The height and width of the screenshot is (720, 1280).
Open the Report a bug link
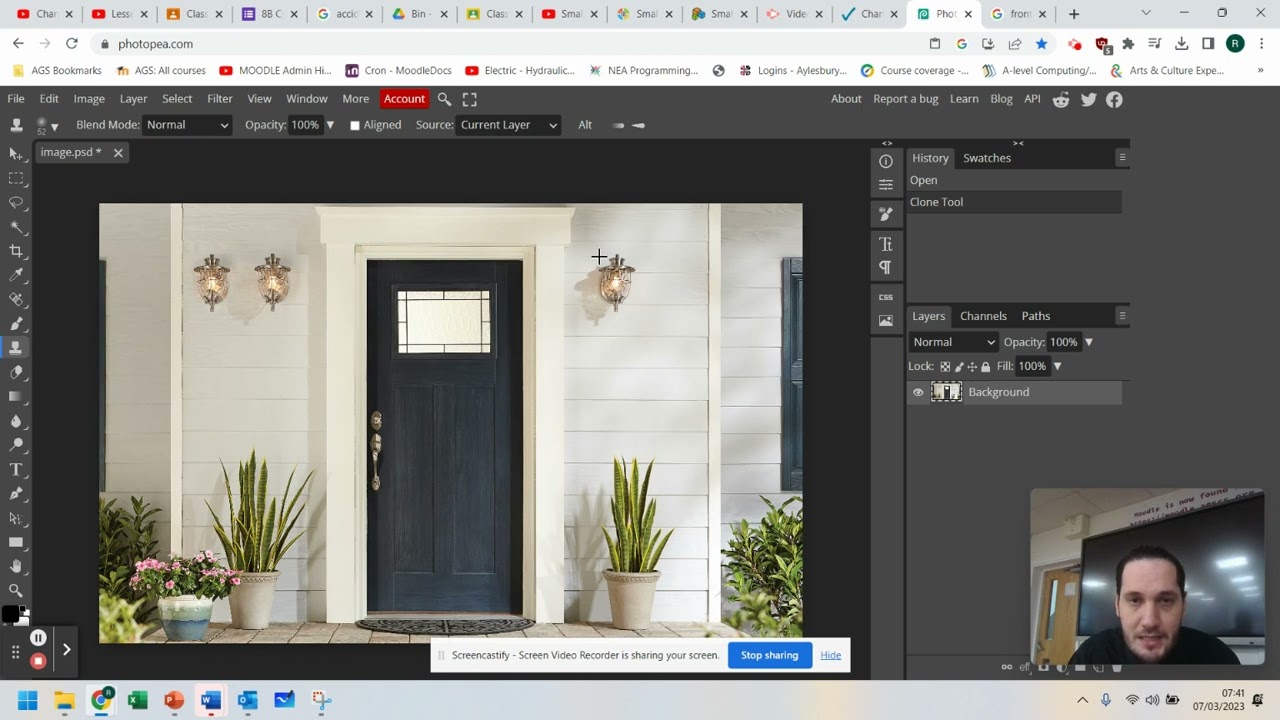pyautogui.click(x=906, y=99)
